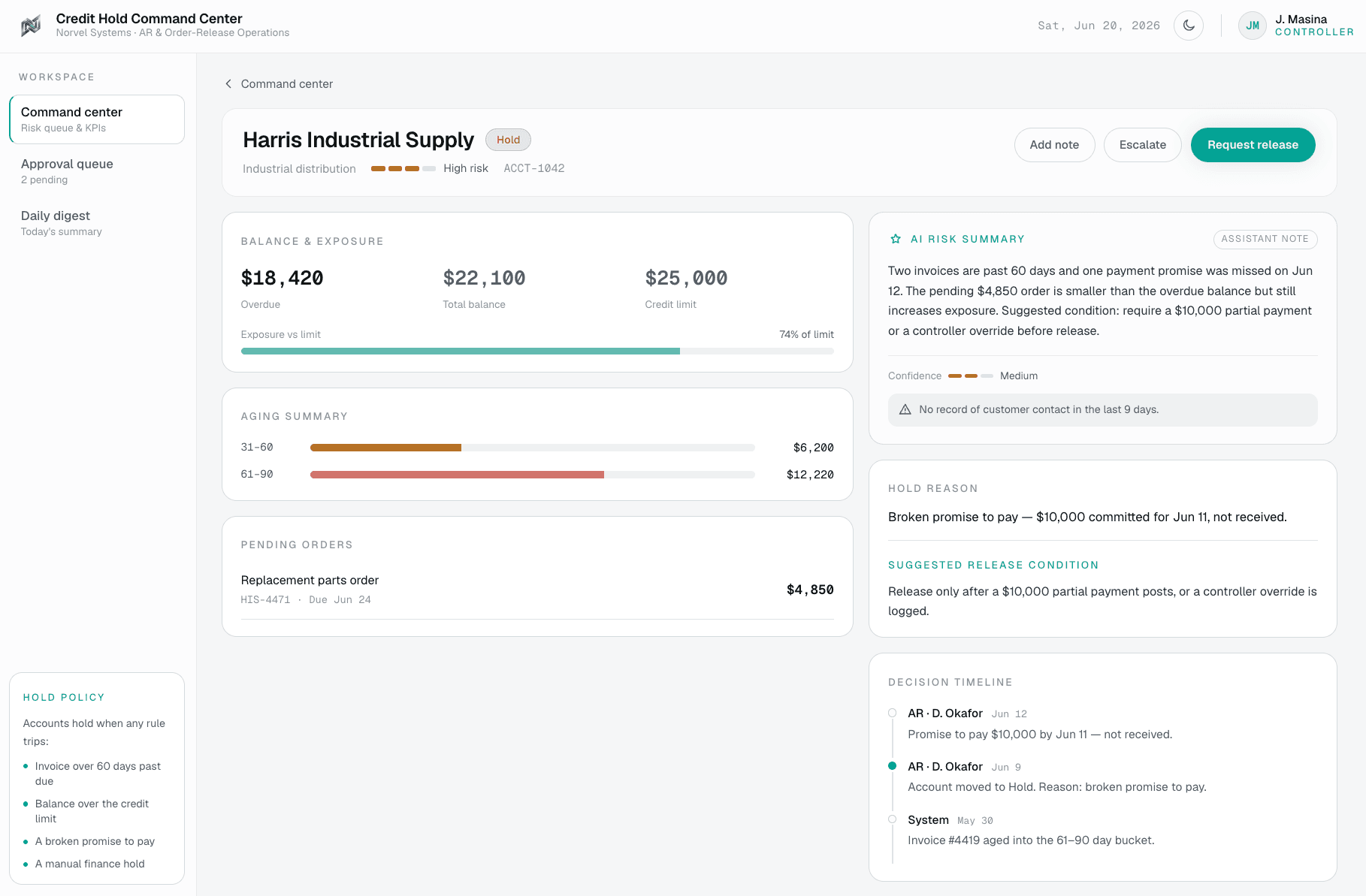Viewport: 1366px width, 896px height.
Task: Click the Add note button
Action: pyautogui.click(x=1054, y=145)
